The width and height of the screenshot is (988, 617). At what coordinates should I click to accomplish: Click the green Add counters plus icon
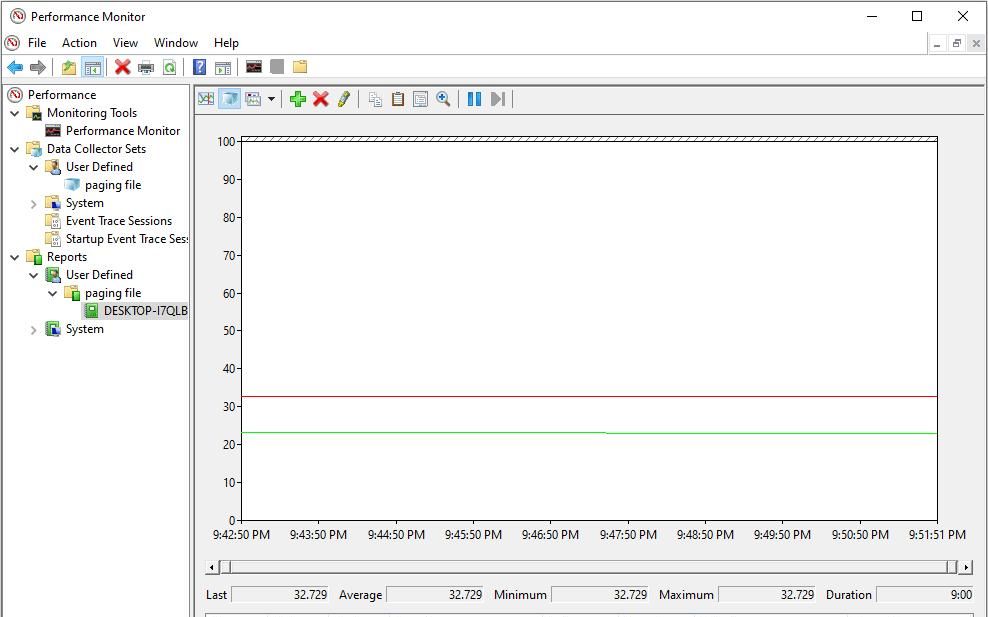298,99
